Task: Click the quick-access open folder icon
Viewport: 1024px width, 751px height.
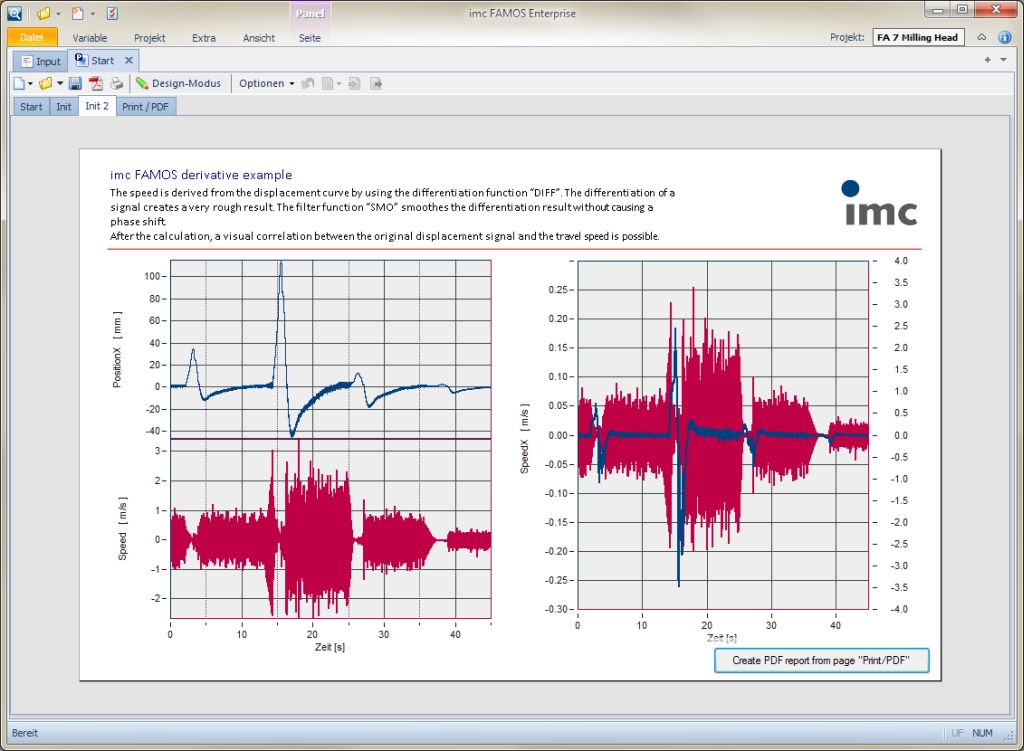Action: click(44, 13)
